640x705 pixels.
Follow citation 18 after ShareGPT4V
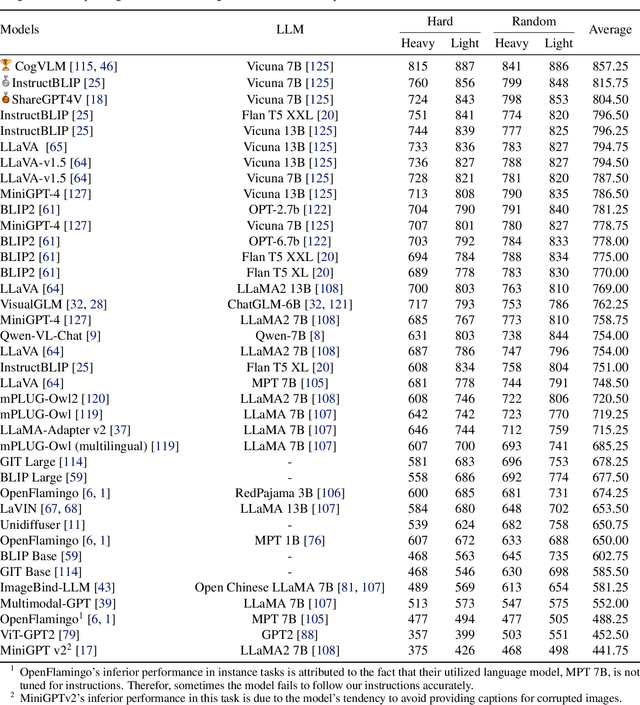click(x=96, y=99)
